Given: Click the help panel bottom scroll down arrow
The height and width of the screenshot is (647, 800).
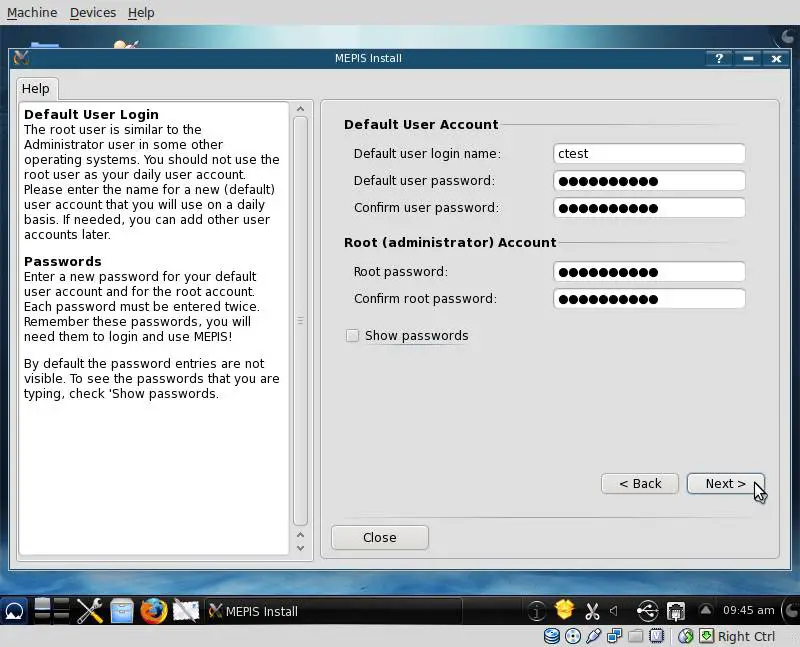Looking at the screenshot, I should [301, 548].
